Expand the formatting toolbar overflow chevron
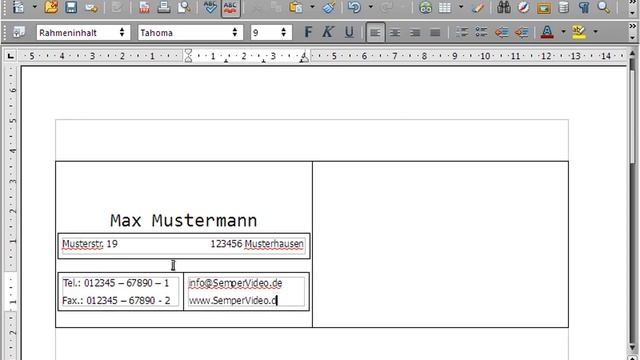 [633, 27]
